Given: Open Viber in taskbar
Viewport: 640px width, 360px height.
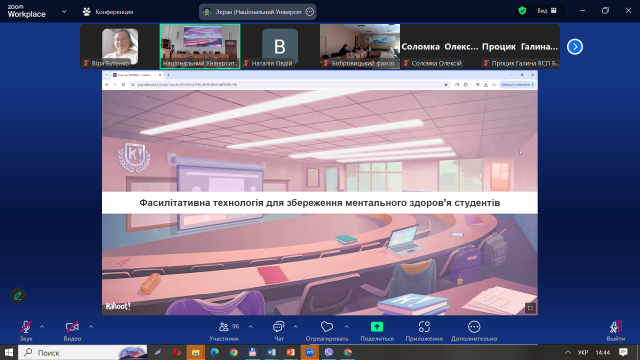Looking at the screenshot, I should tap(329, 352).
